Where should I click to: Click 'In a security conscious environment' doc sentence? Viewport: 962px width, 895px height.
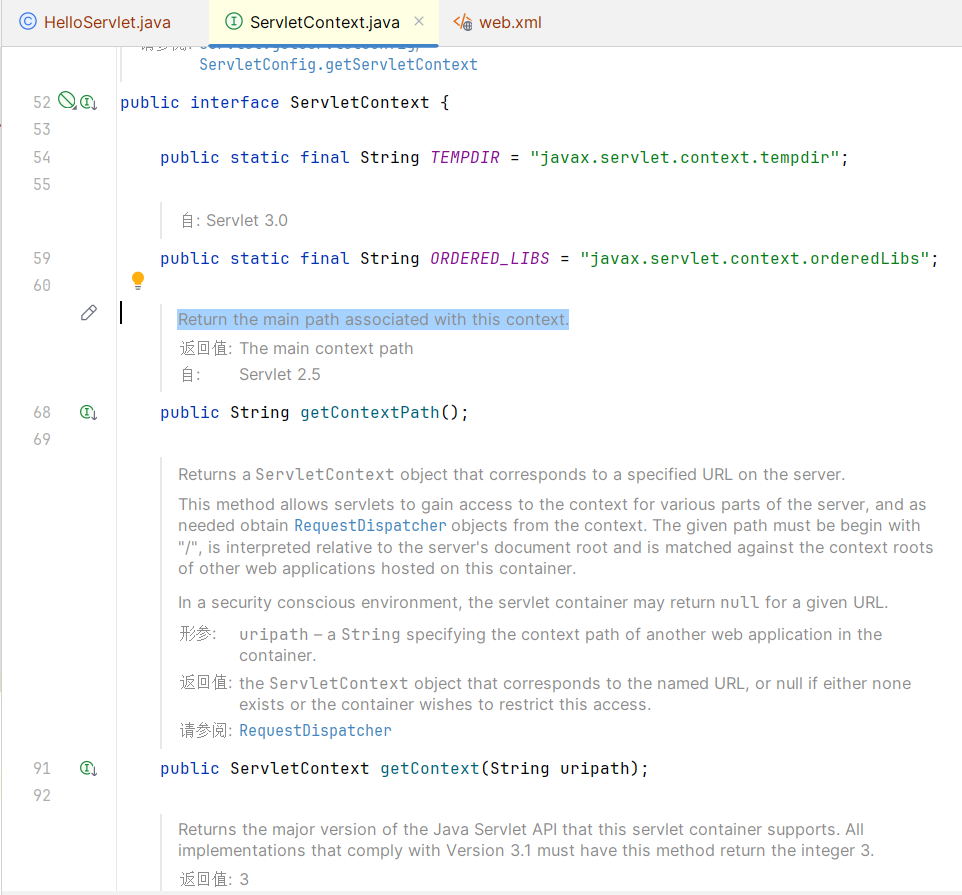pyautogui.click(x=533, y=602)
